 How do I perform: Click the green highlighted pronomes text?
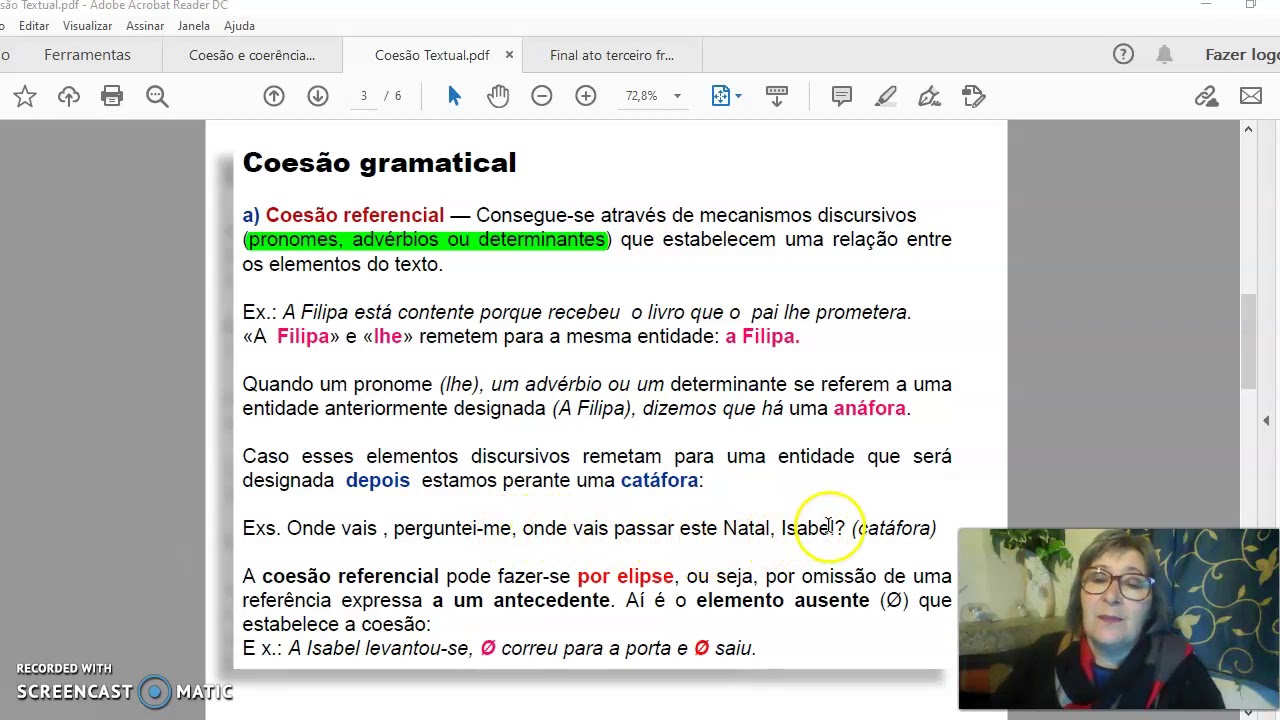[x=427, y=240]
